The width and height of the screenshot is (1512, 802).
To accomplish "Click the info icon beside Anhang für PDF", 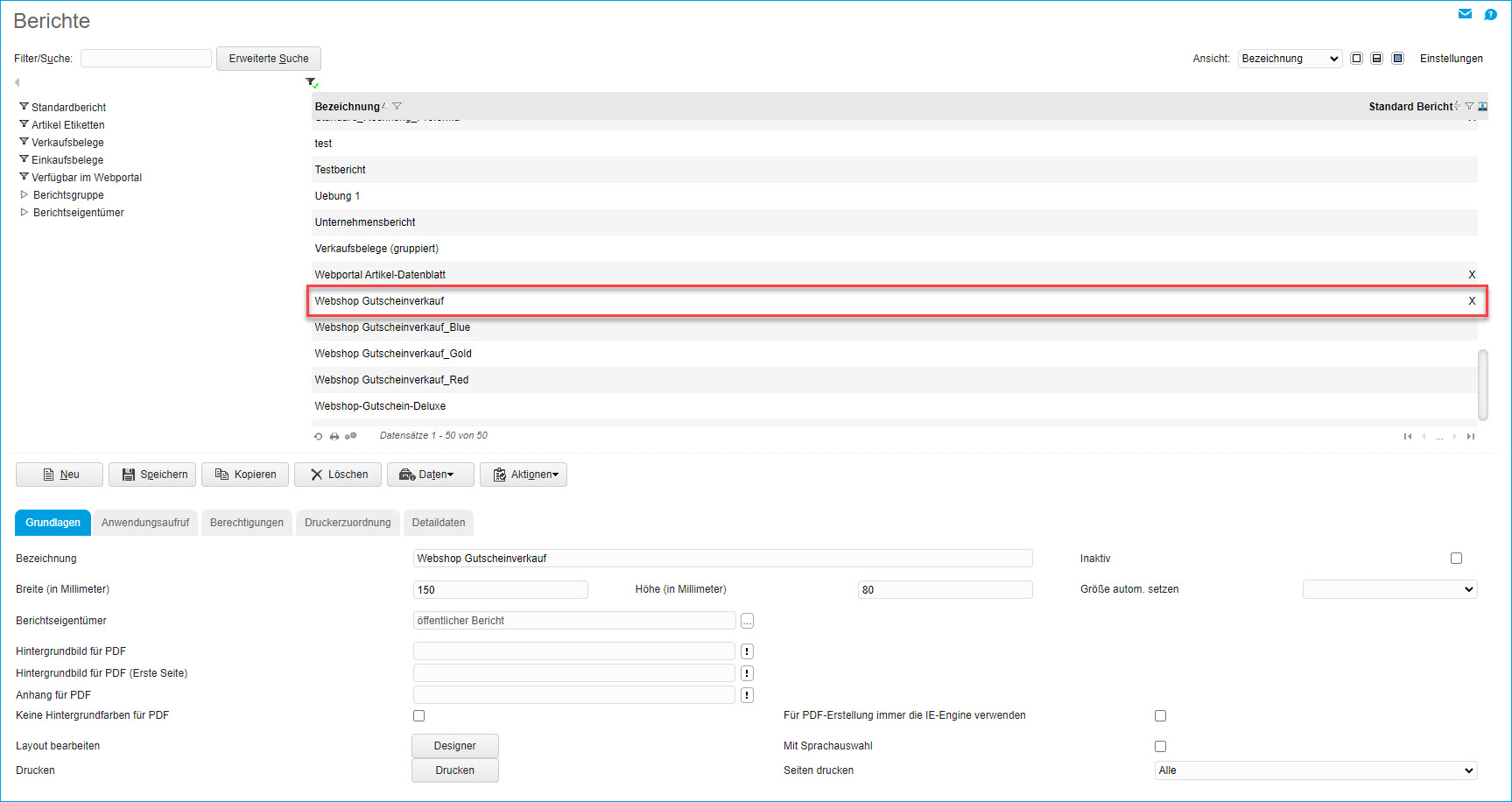I will click(747, 695).
